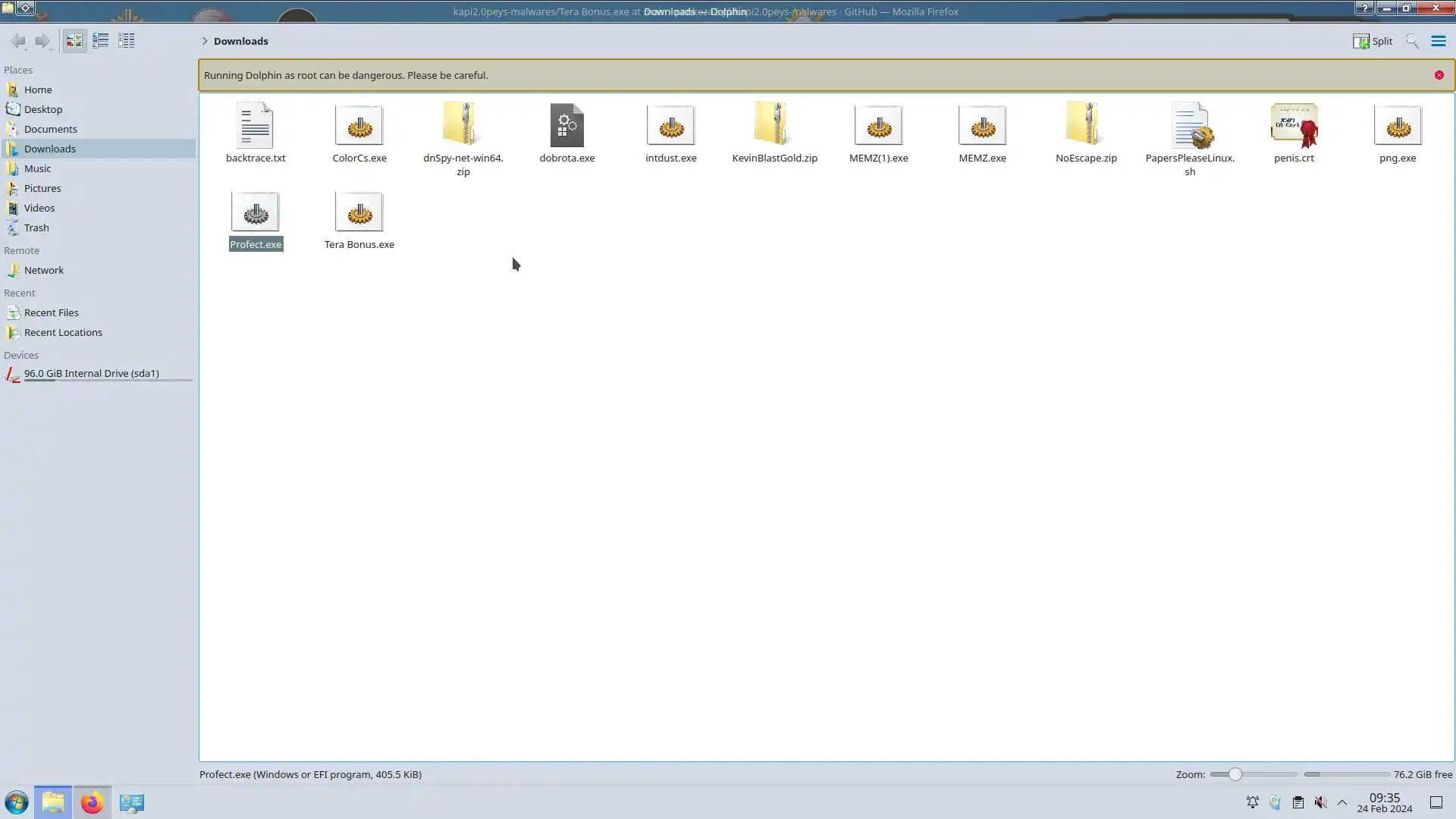The width and height of the screenshot is (1456, 819).
Task: Select the penis.crt certificate file
Action: [x=1294, y=126]
